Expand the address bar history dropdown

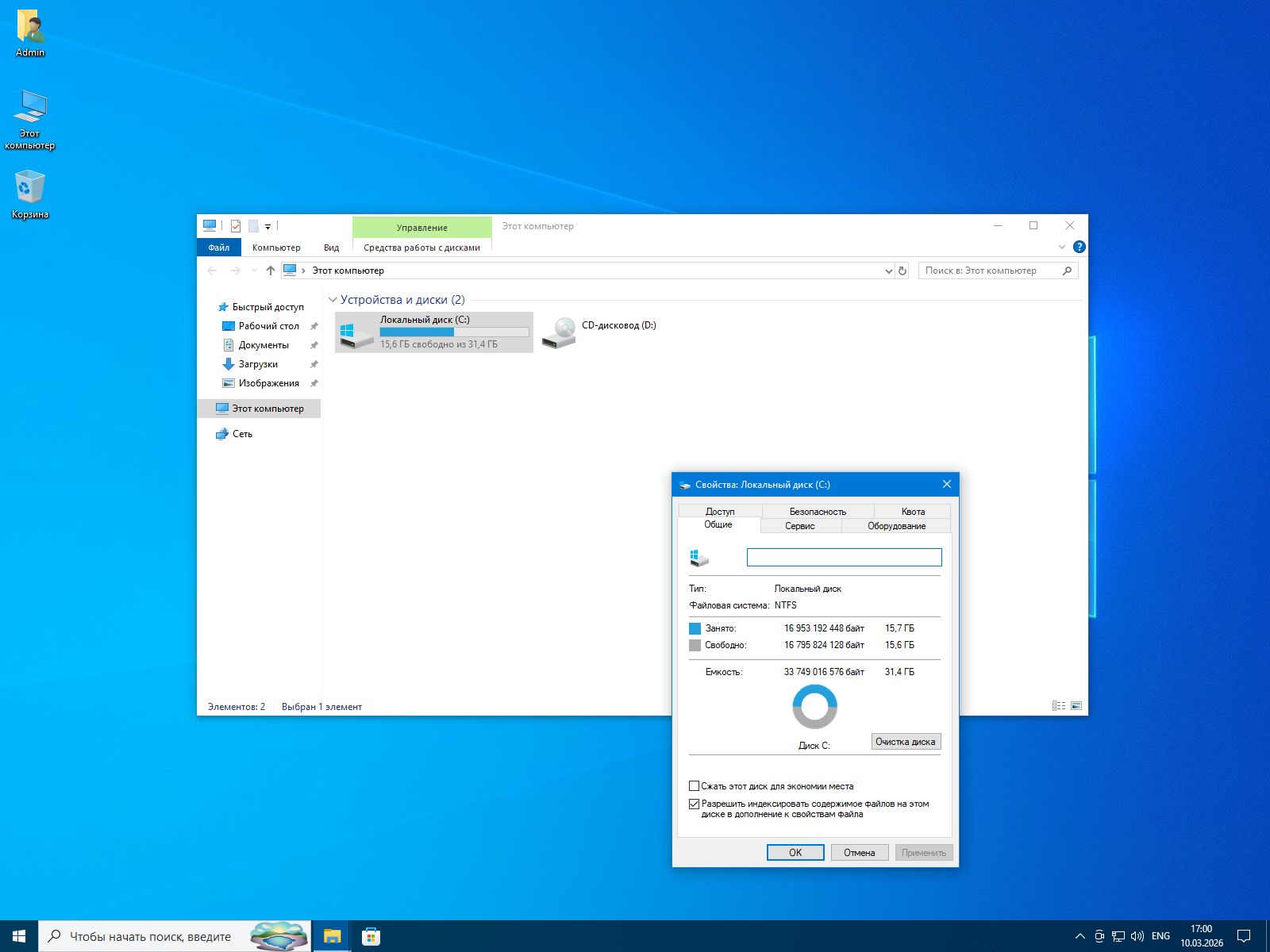pos(888,271)
